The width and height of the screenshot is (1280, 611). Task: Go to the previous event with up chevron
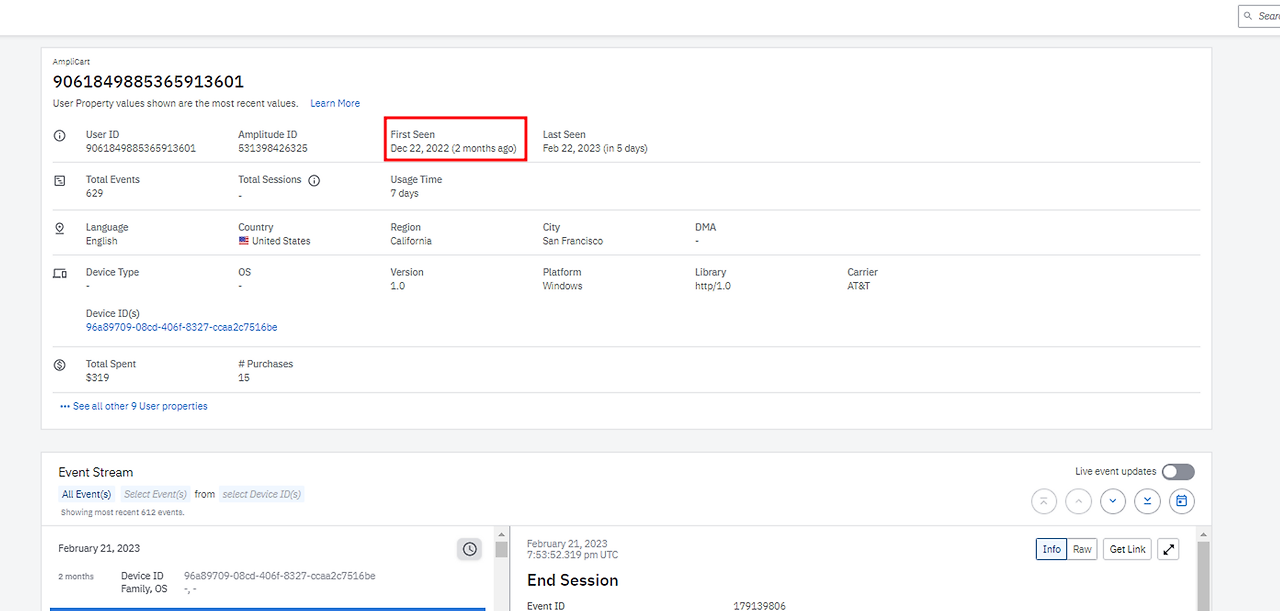tap(1078, 501)
